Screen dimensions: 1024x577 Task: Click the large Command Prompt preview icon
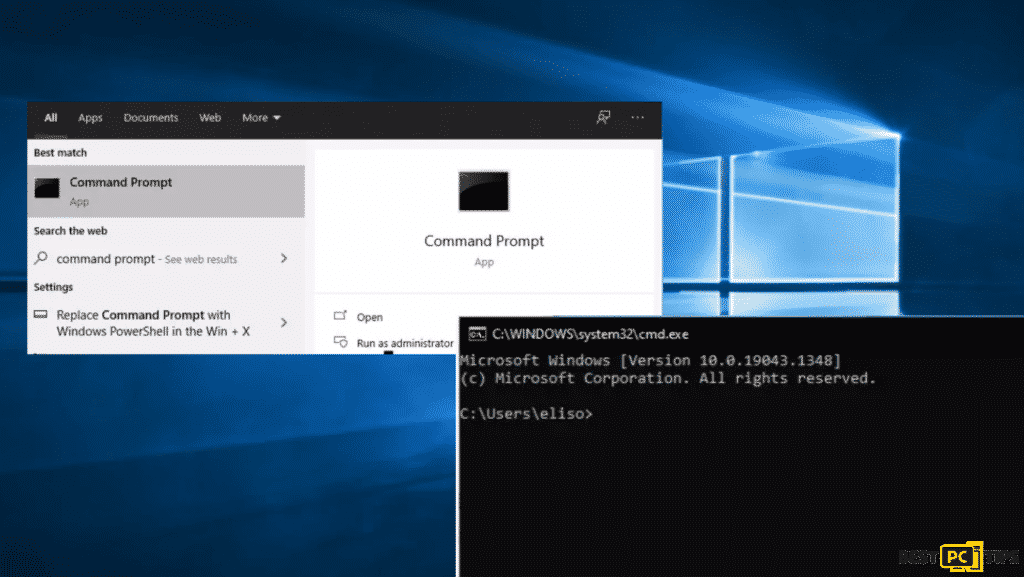(x=483, y=191)
